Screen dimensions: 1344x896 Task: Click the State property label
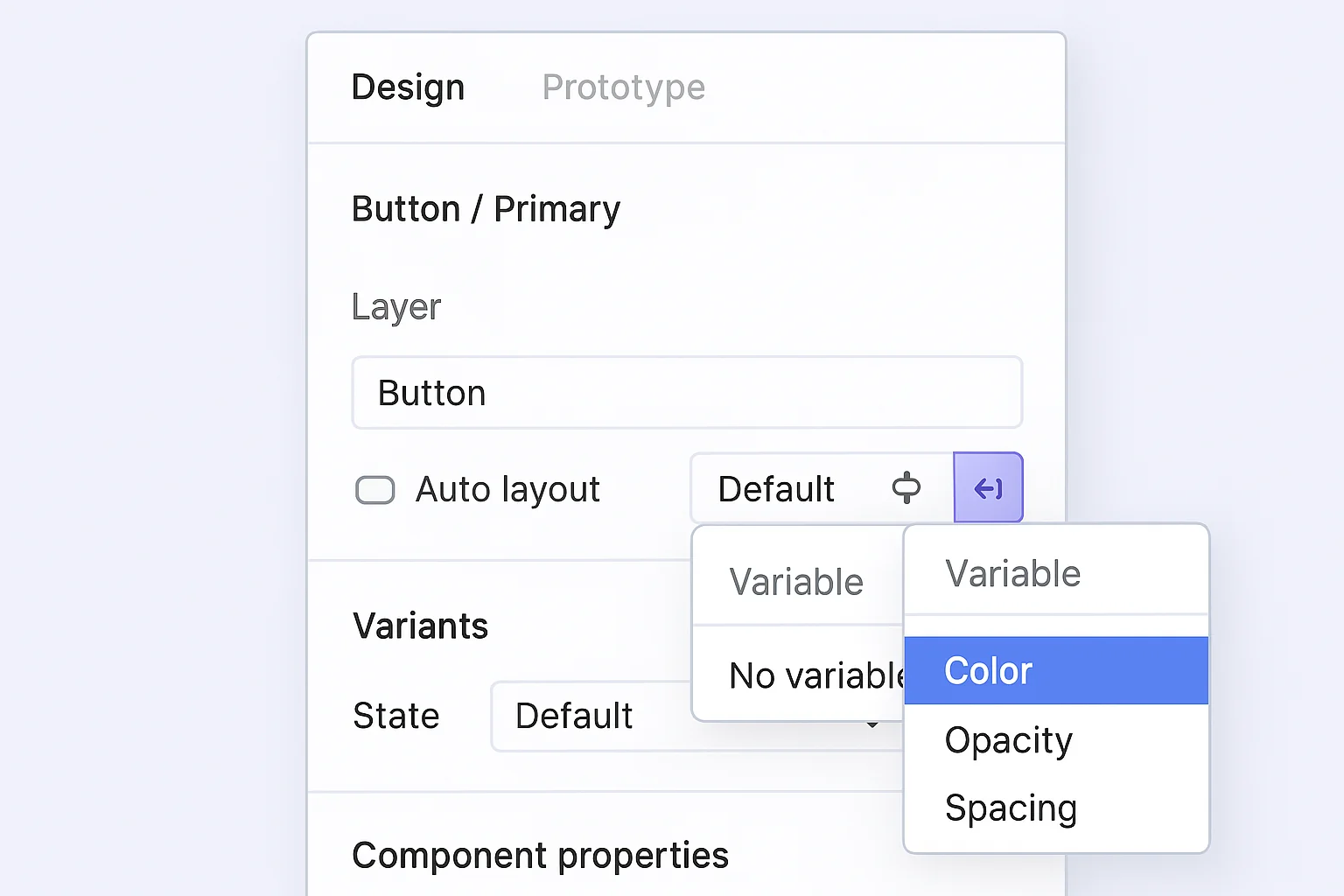[395, 717]
